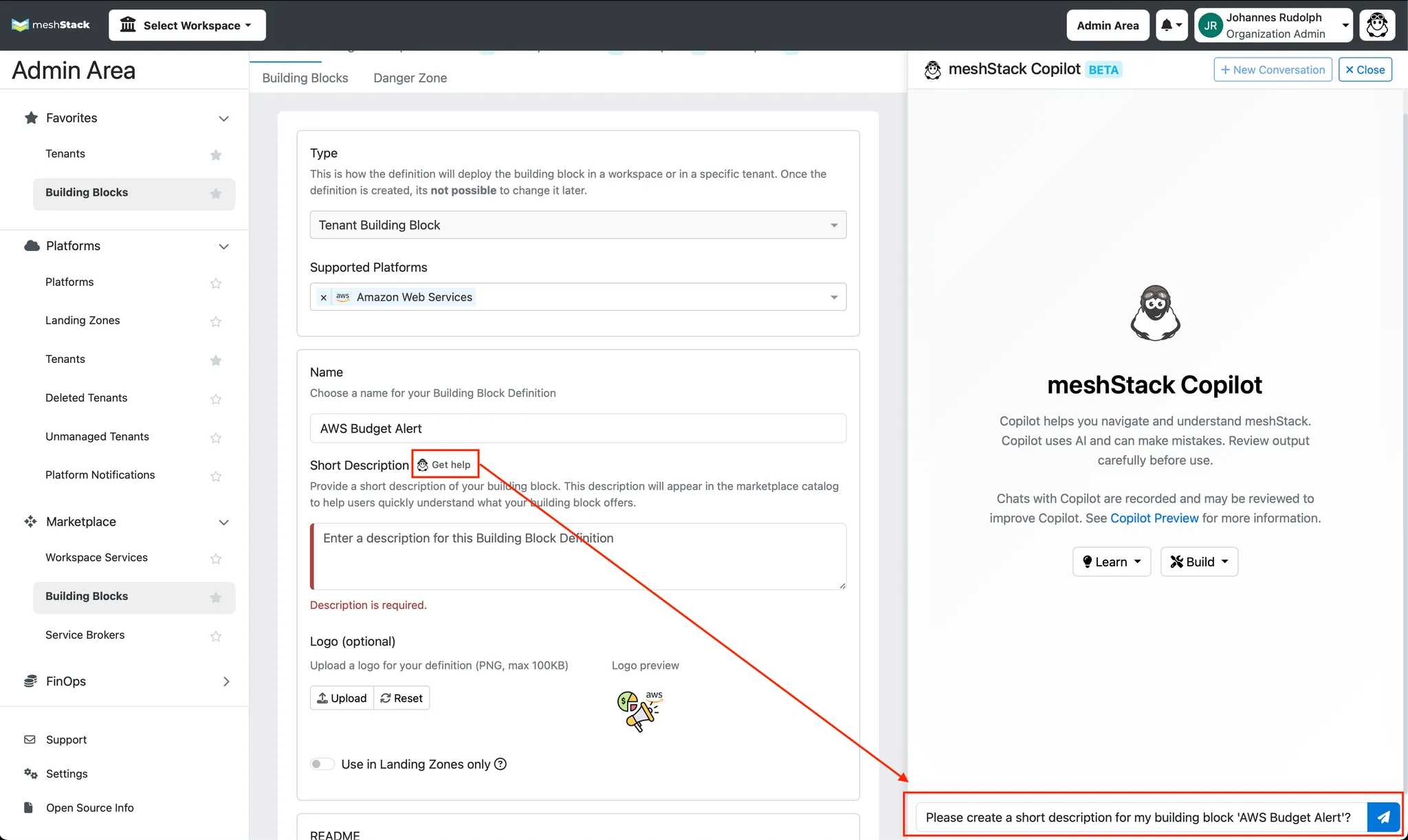1408x840 pixels.
Task: Click the Upload logo button
Action: click(x=342, y=698)
